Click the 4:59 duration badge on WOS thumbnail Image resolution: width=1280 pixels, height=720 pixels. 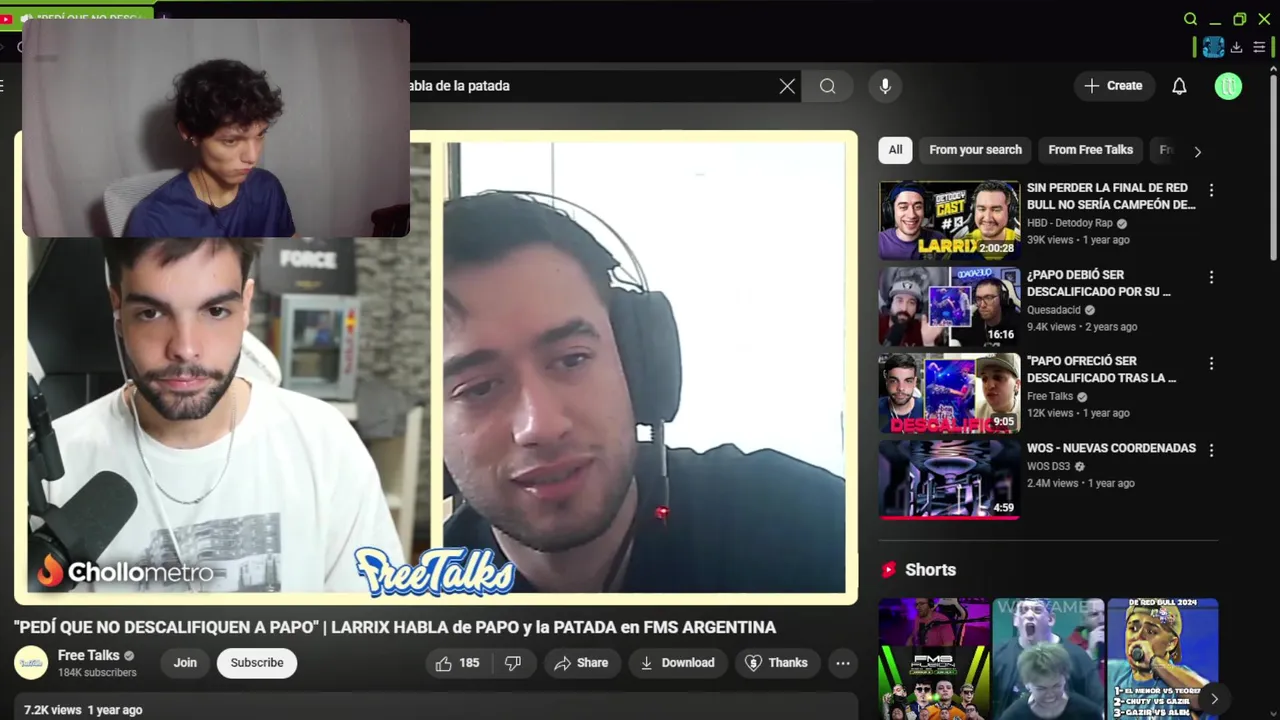(x=1003, y=508)
